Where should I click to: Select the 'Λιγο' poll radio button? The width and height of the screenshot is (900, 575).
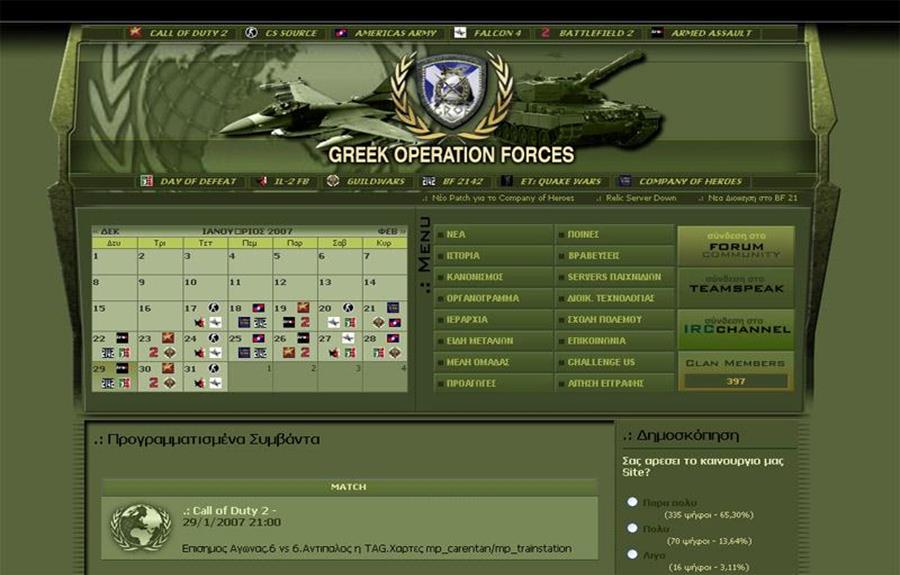[x=632, y=554]
